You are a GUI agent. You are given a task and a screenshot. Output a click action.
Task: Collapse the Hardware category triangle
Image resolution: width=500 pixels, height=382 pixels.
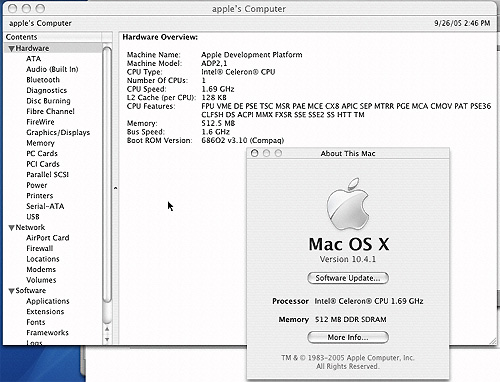click(x=11, y=49)
